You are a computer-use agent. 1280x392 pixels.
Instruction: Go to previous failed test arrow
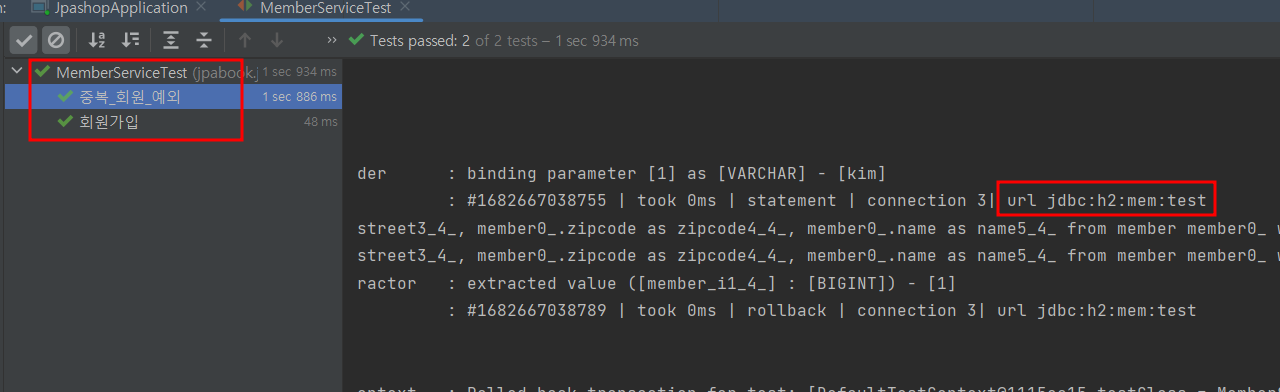pyautogui.click(x=245, y=40)
